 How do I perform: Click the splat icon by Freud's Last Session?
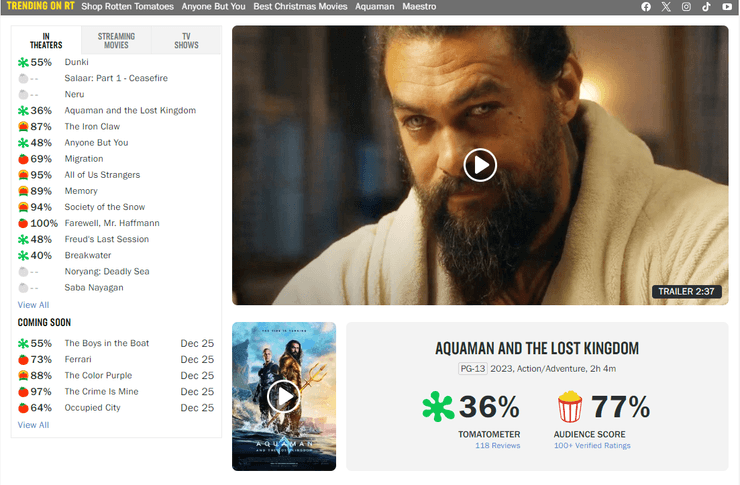[x=23, y=239]
